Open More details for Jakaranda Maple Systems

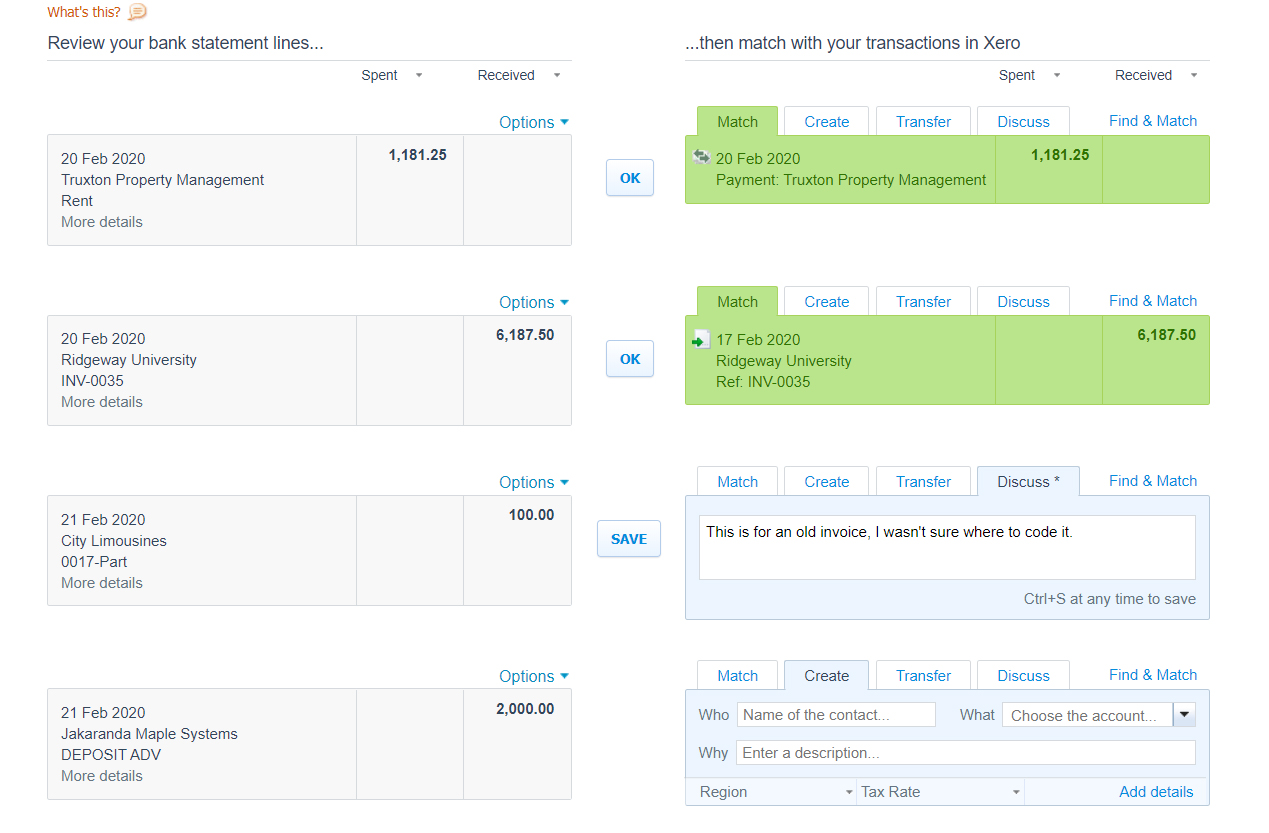102,776
